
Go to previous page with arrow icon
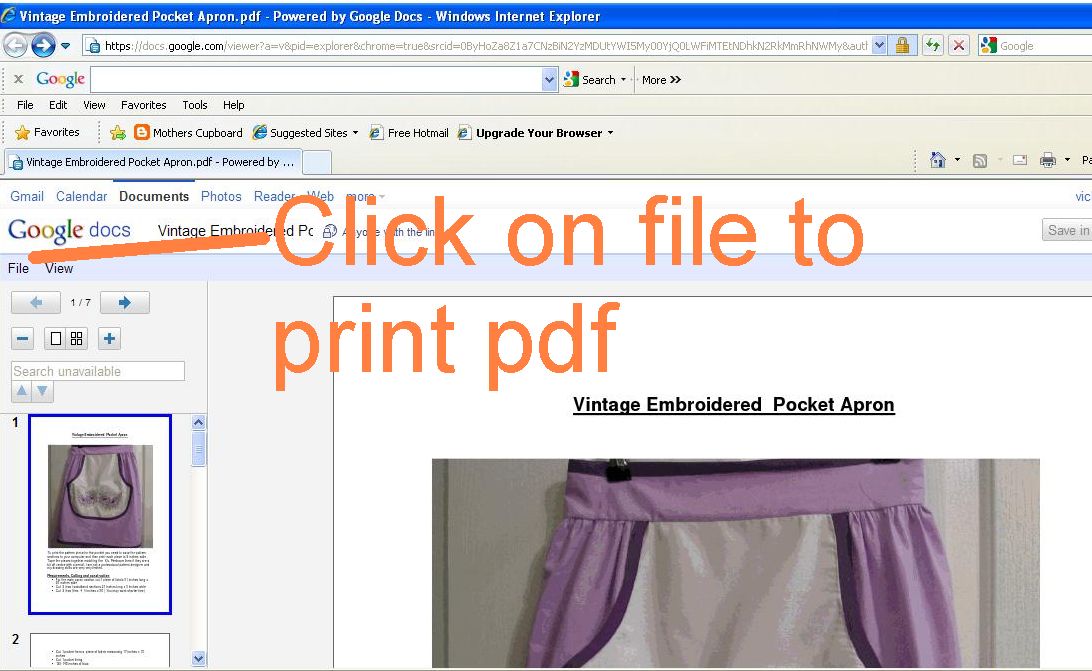pyautogui.click(x=36, y=302)
